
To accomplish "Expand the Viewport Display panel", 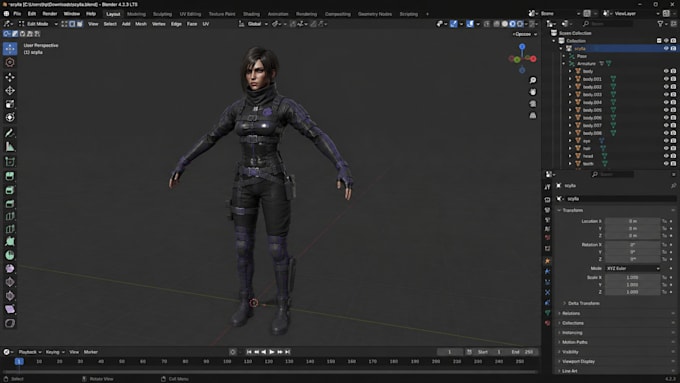I will coord(578,361).
